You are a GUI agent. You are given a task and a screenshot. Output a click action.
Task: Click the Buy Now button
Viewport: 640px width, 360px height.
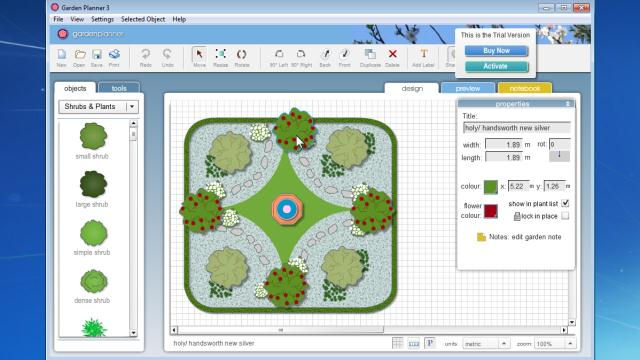496,51
